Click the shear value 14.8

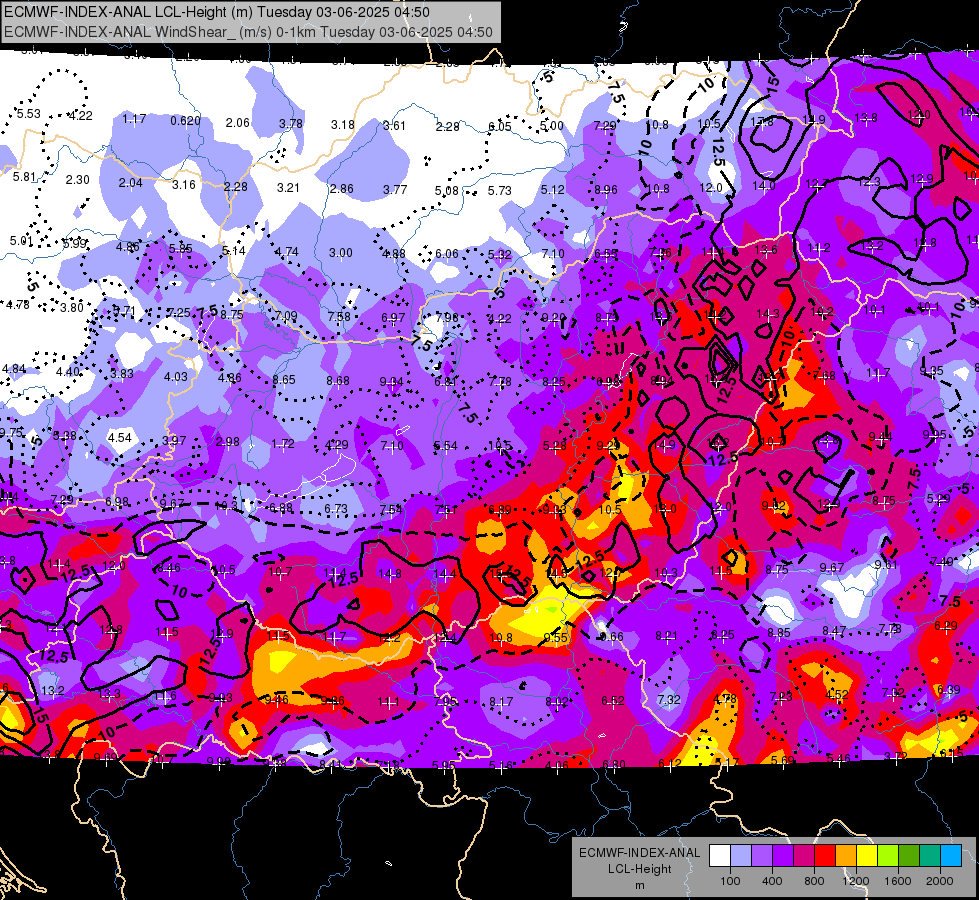(390, 573)
